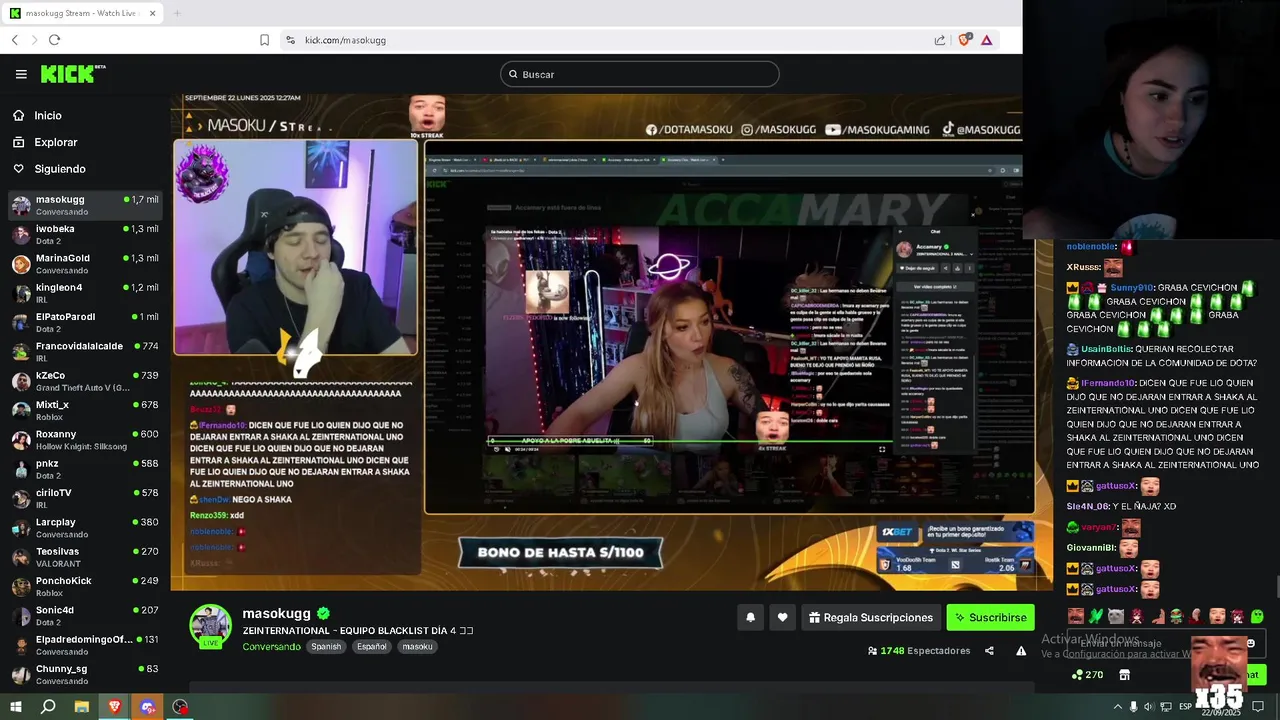Open the Brave shields lion icon
This screenshot has height=720, width=1280.
(964, 40)
